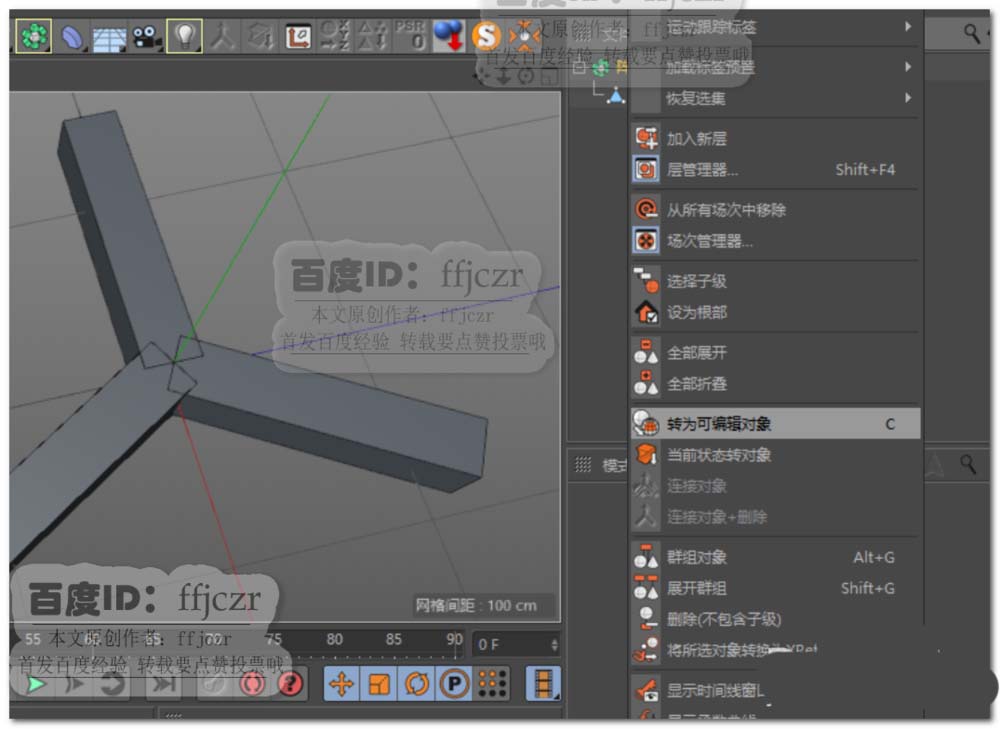The width and height of the screenshot is (1000, 729).
Task: Click the orange S plugin icon
Action: coord(486,36)
